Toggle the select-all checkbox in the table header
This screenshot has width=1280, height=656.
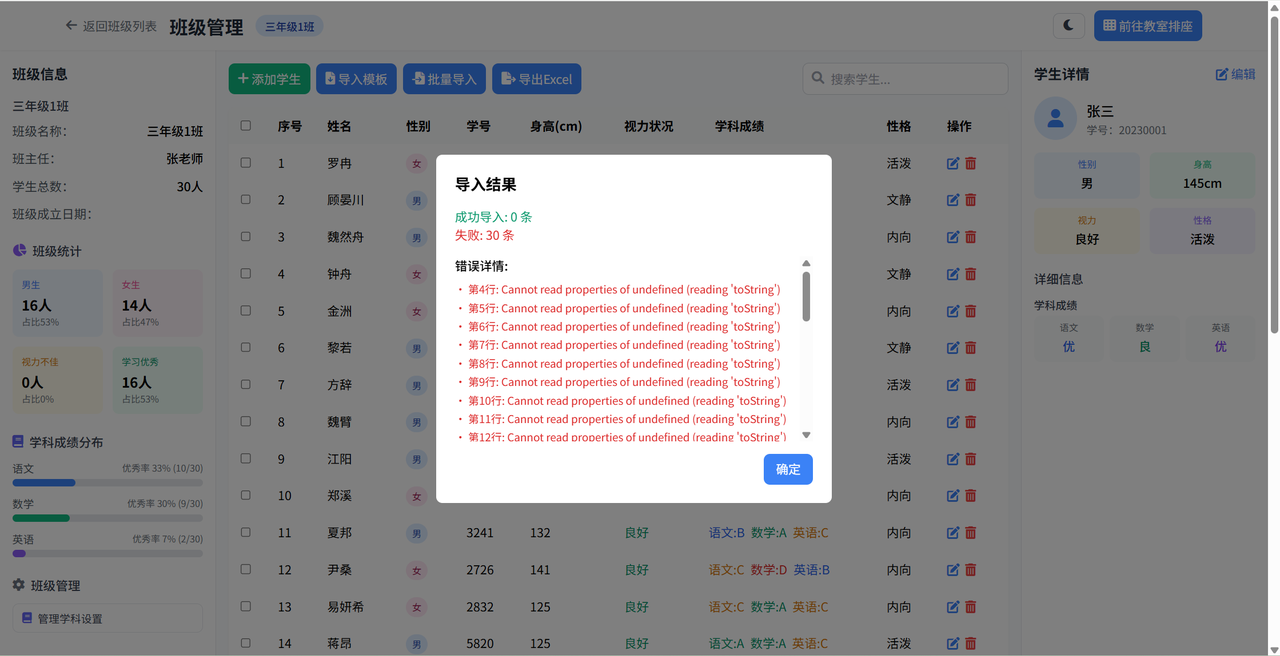click(x=245, y=126)
